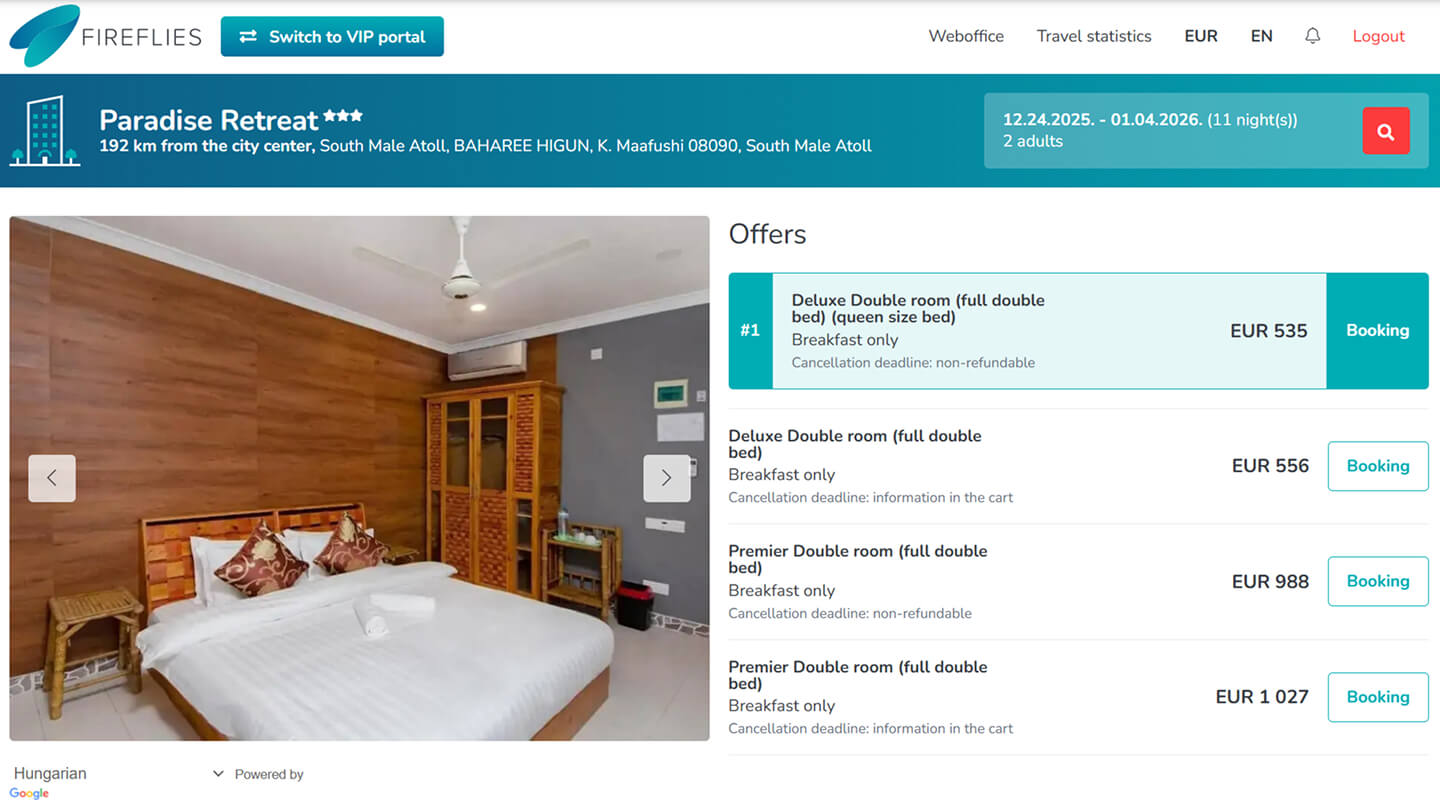Viewport: 1440px width, 800px height.
Task: Click the red search magnifier icon
Action: (x=1386, y=131)
